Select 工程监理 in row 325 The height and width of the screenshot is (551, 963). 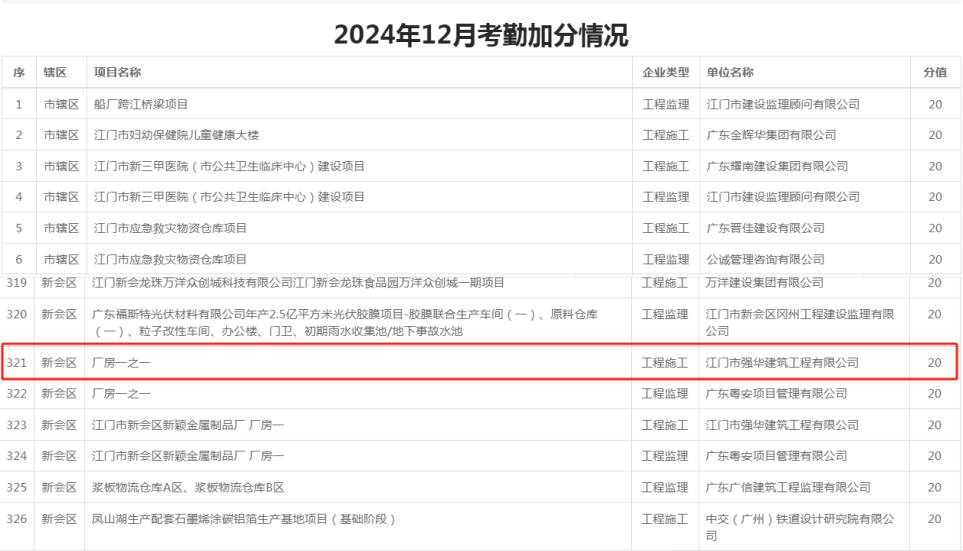pos(665,488)
